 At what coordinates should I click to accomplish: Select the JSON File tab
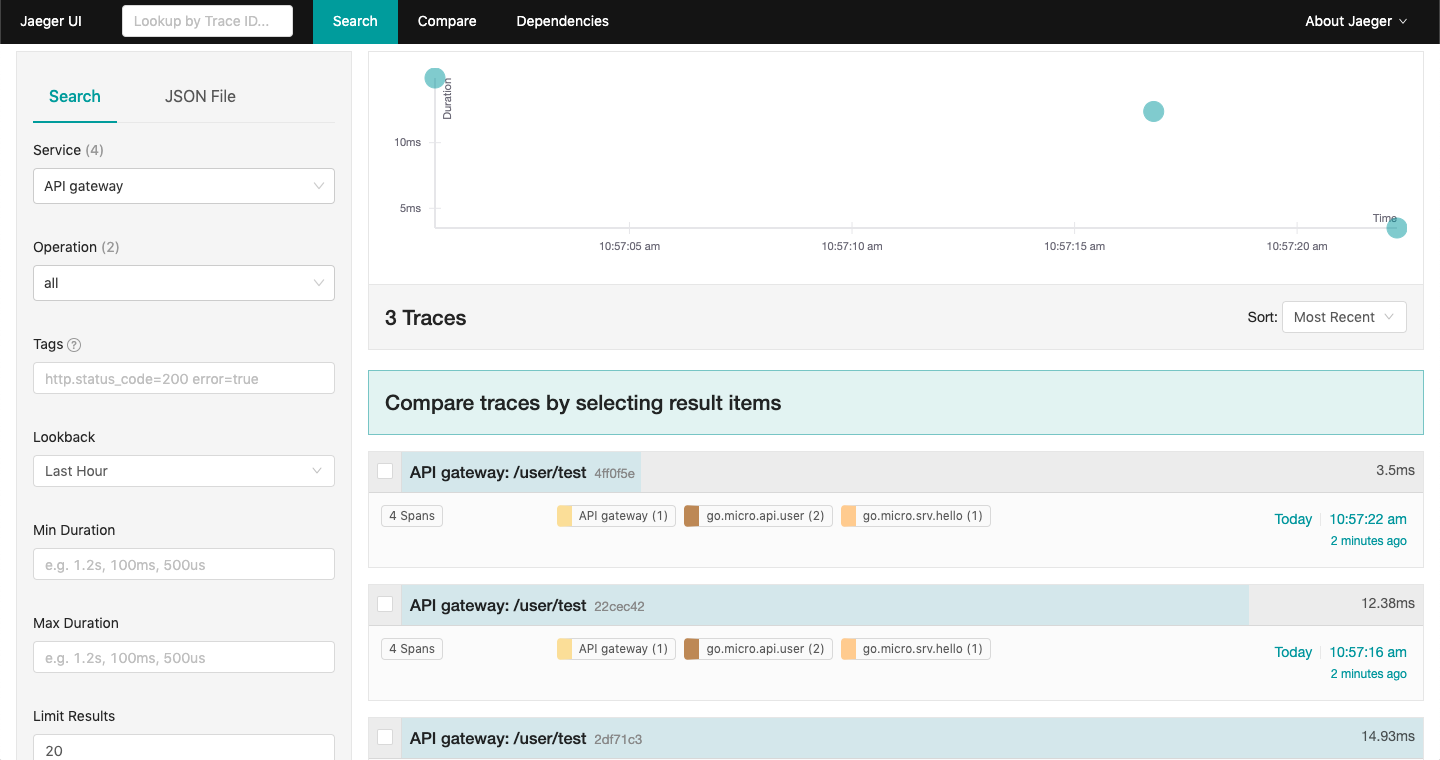pos(200,96)
